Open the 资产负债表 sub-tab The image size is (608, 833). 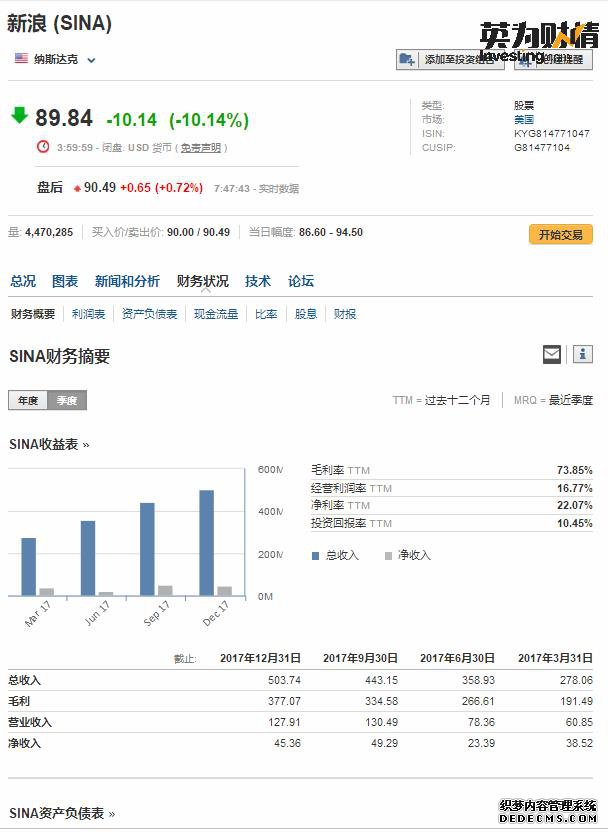[149, 314]
